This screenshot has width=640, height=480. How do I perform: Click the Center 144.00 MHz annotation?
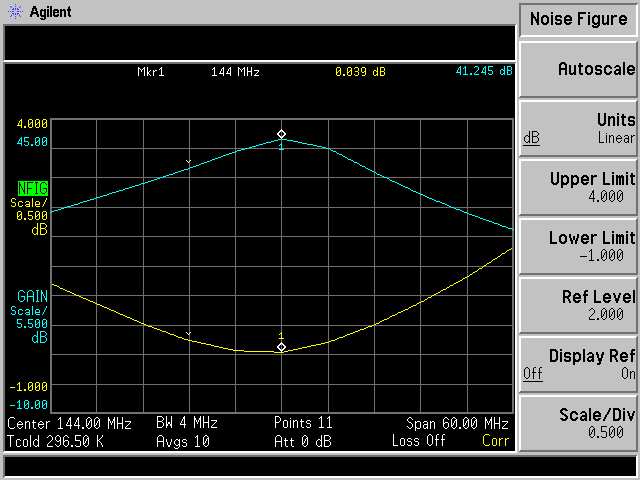pos(69,424)
